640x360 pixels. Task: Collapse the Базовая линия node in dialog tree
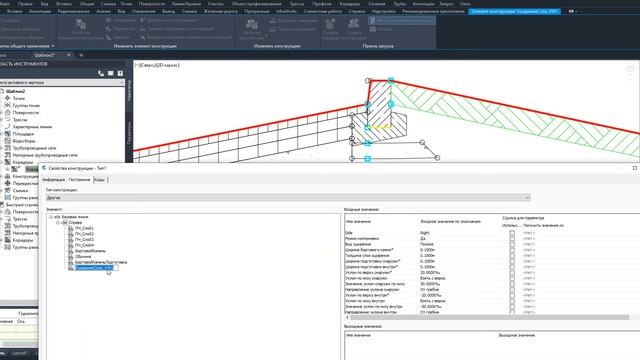point(51,217)
